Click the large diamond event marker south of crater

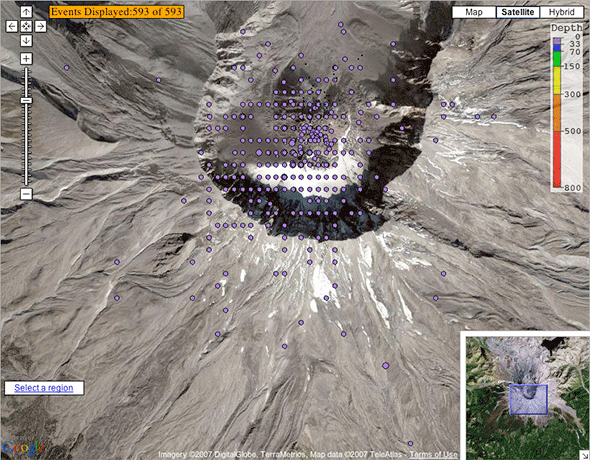pos(385,365)
